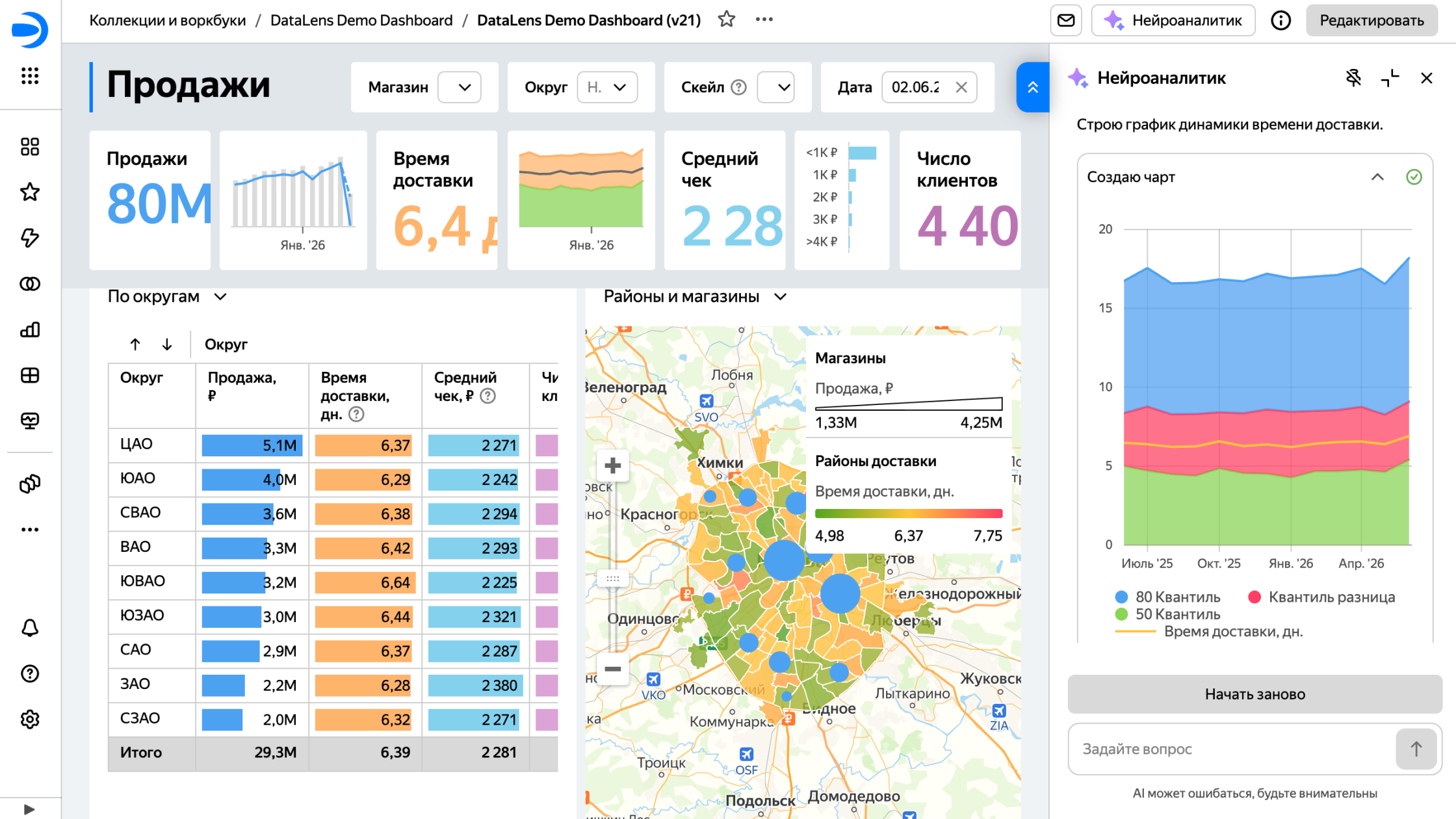
Task: Toggle Время доставки, дн. legend line
Action: coord(1209,631)
